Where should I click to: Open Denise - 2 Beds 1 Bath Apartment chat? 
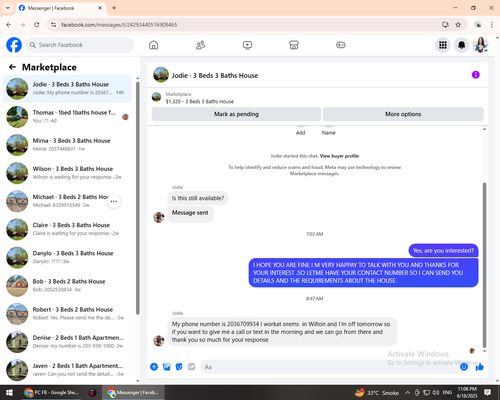67,342
